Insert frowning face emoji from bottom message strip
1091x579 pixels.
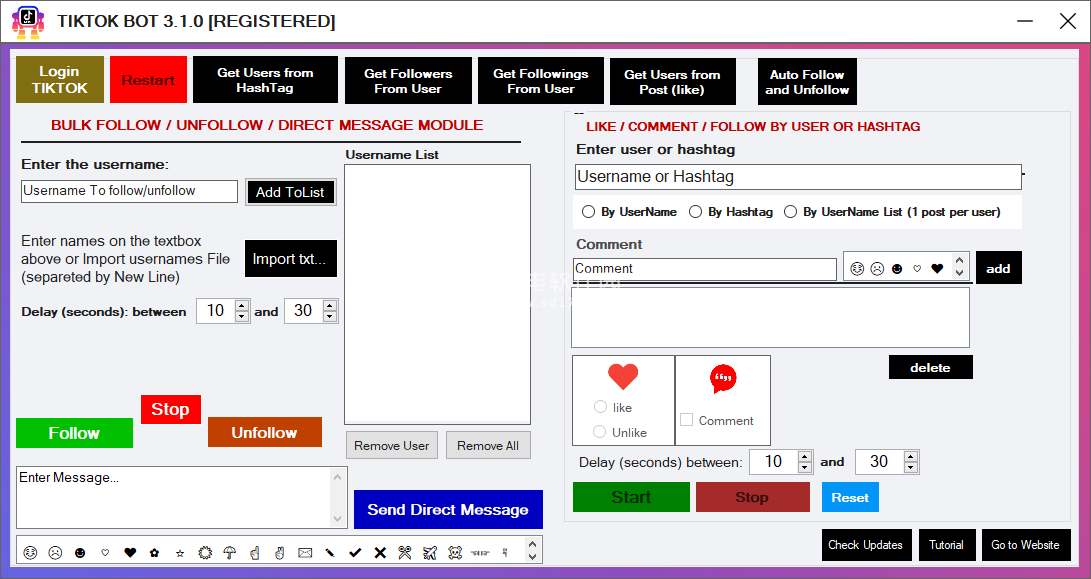[x=55, y=553]
